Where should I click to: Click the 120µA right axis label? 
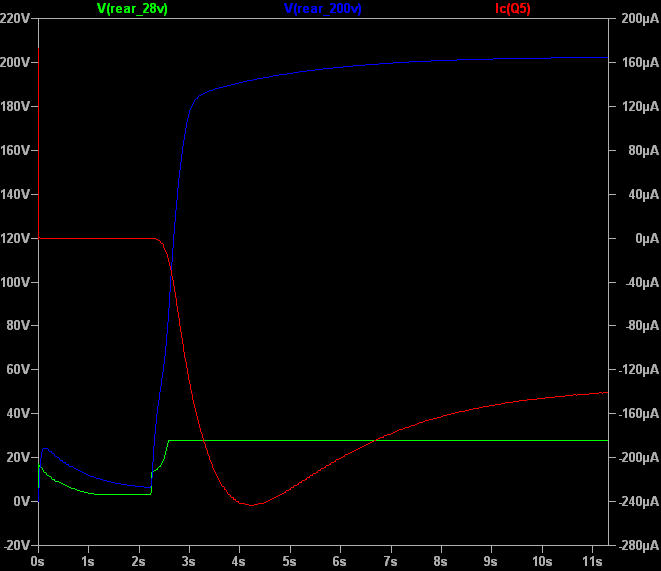[640, 107]
